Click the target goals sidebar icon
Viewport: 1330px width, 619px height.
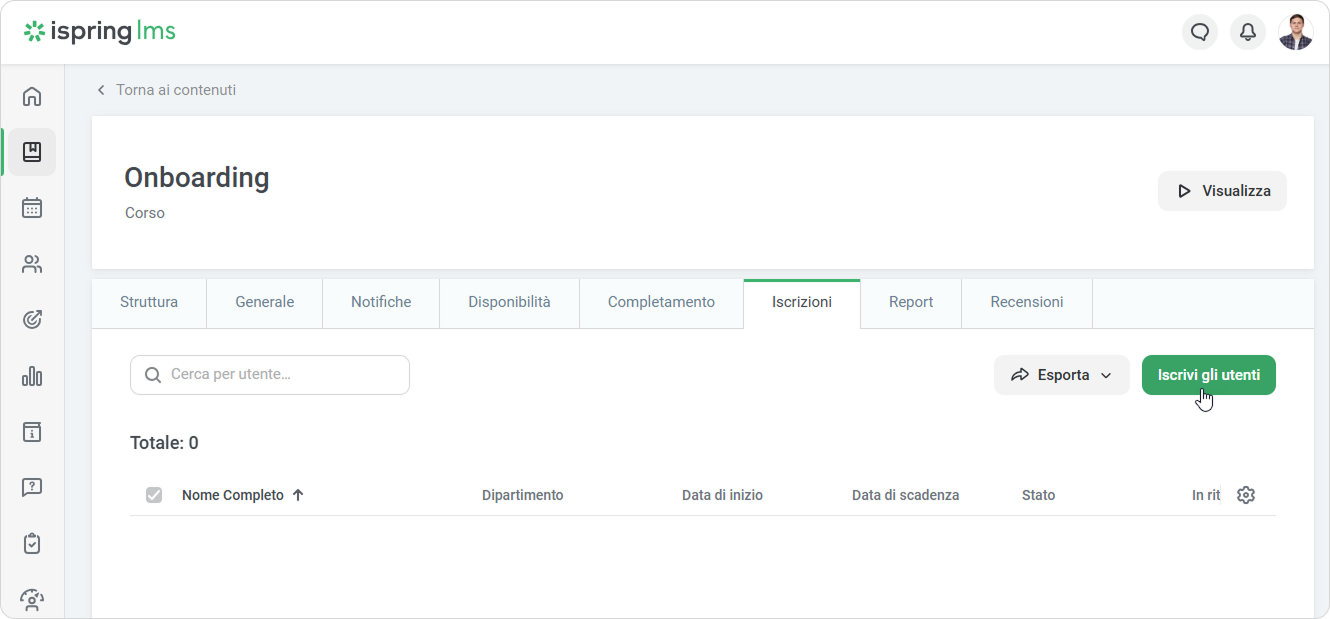pos(32,320)
